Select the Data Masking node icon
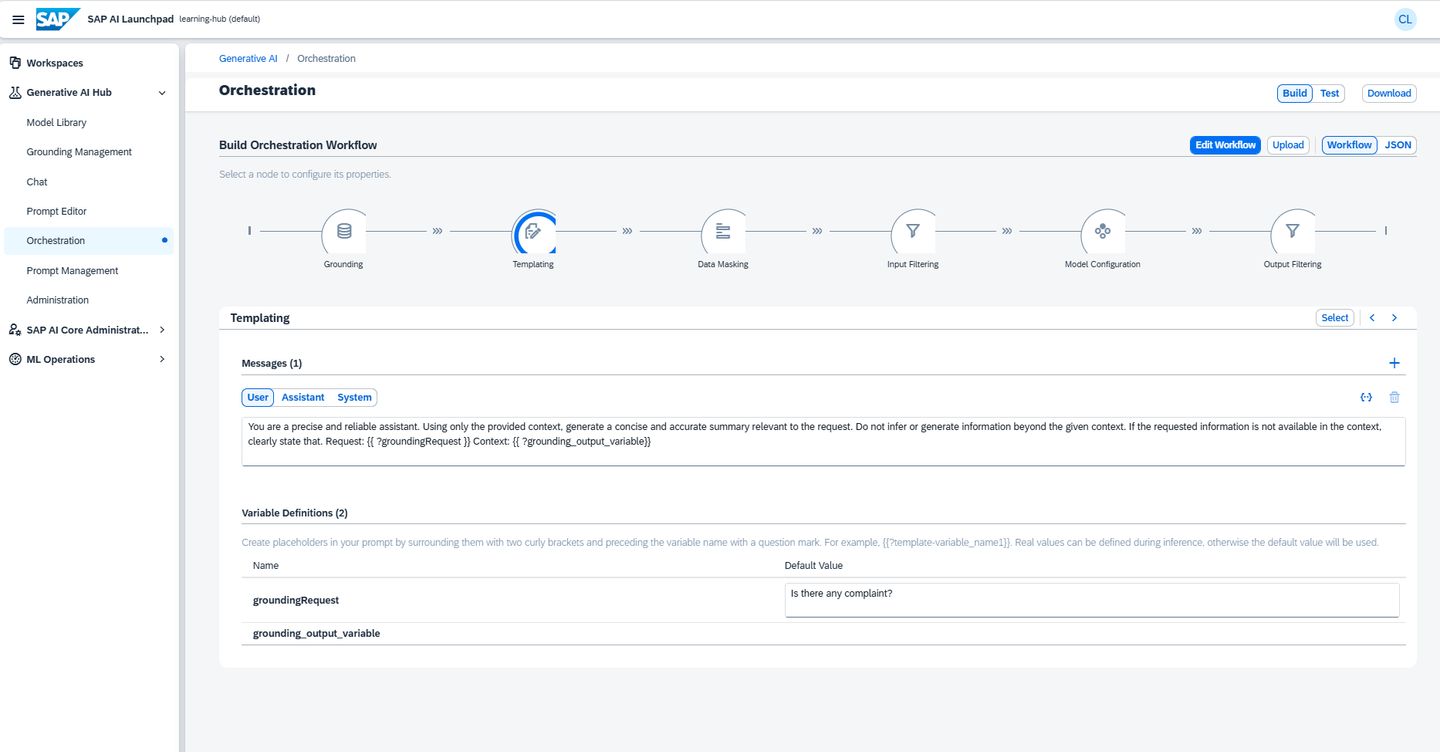The image size is (1440, 752). [x=723, y=231]
